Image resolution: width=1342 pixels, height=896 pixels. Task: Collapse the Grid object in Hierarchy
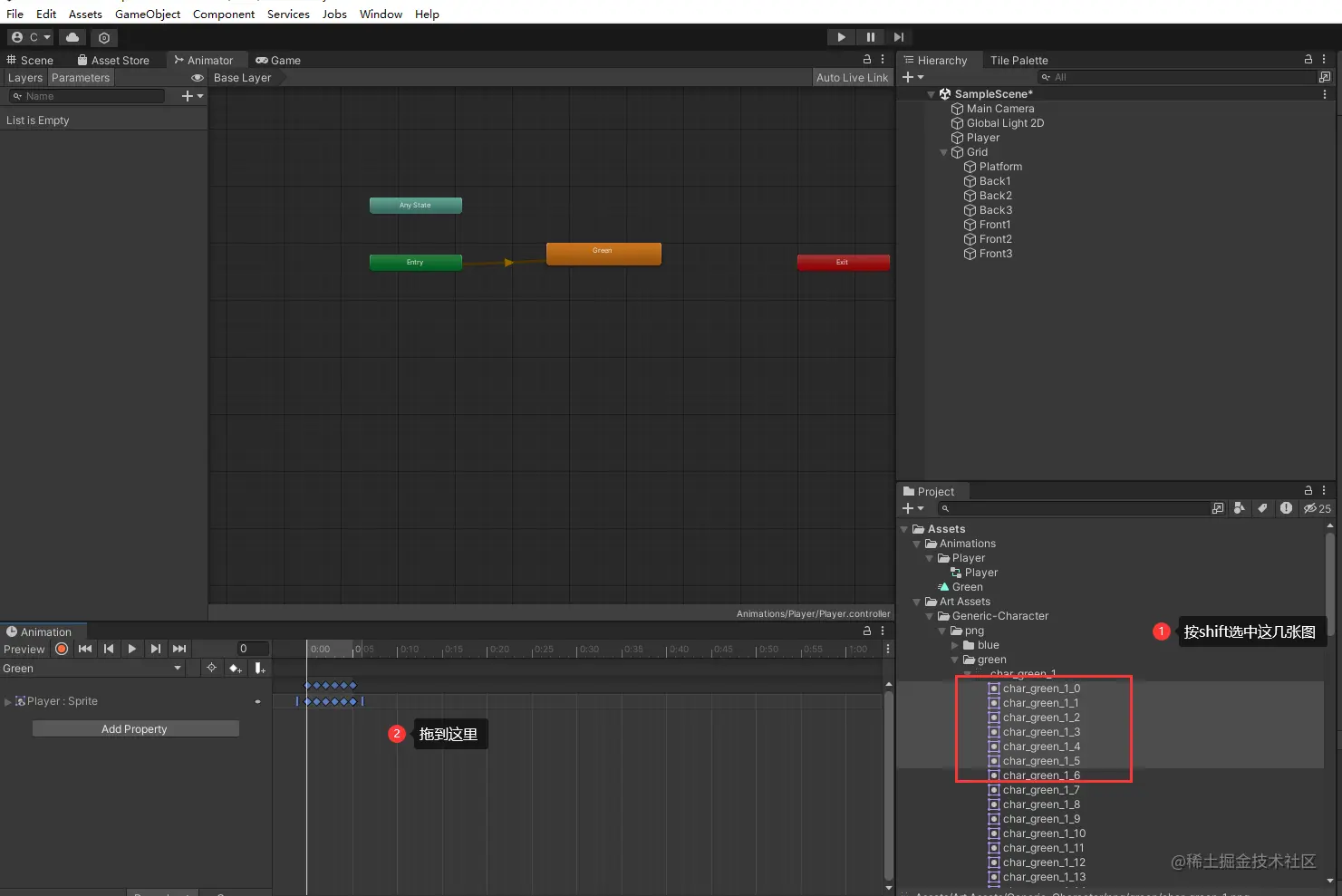(944, 152)
